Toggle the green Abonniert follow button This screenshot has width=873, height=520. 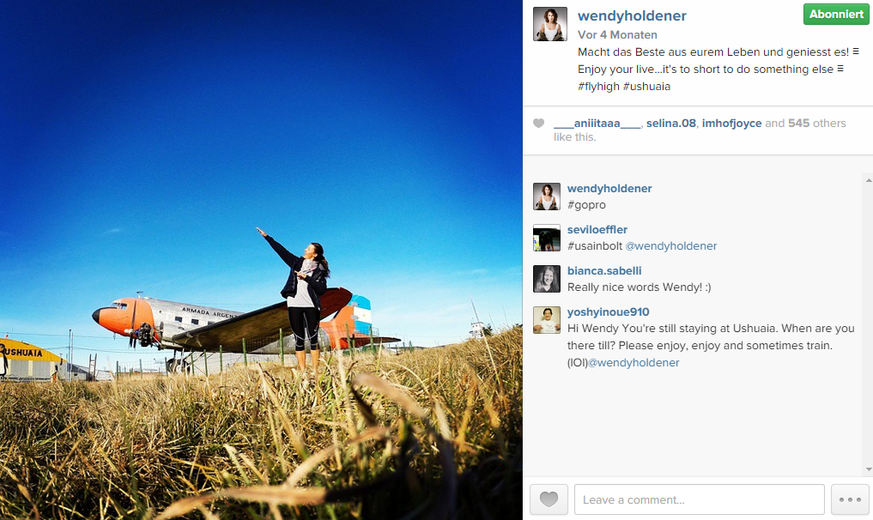pyautogui.click(x=836, y=14)
